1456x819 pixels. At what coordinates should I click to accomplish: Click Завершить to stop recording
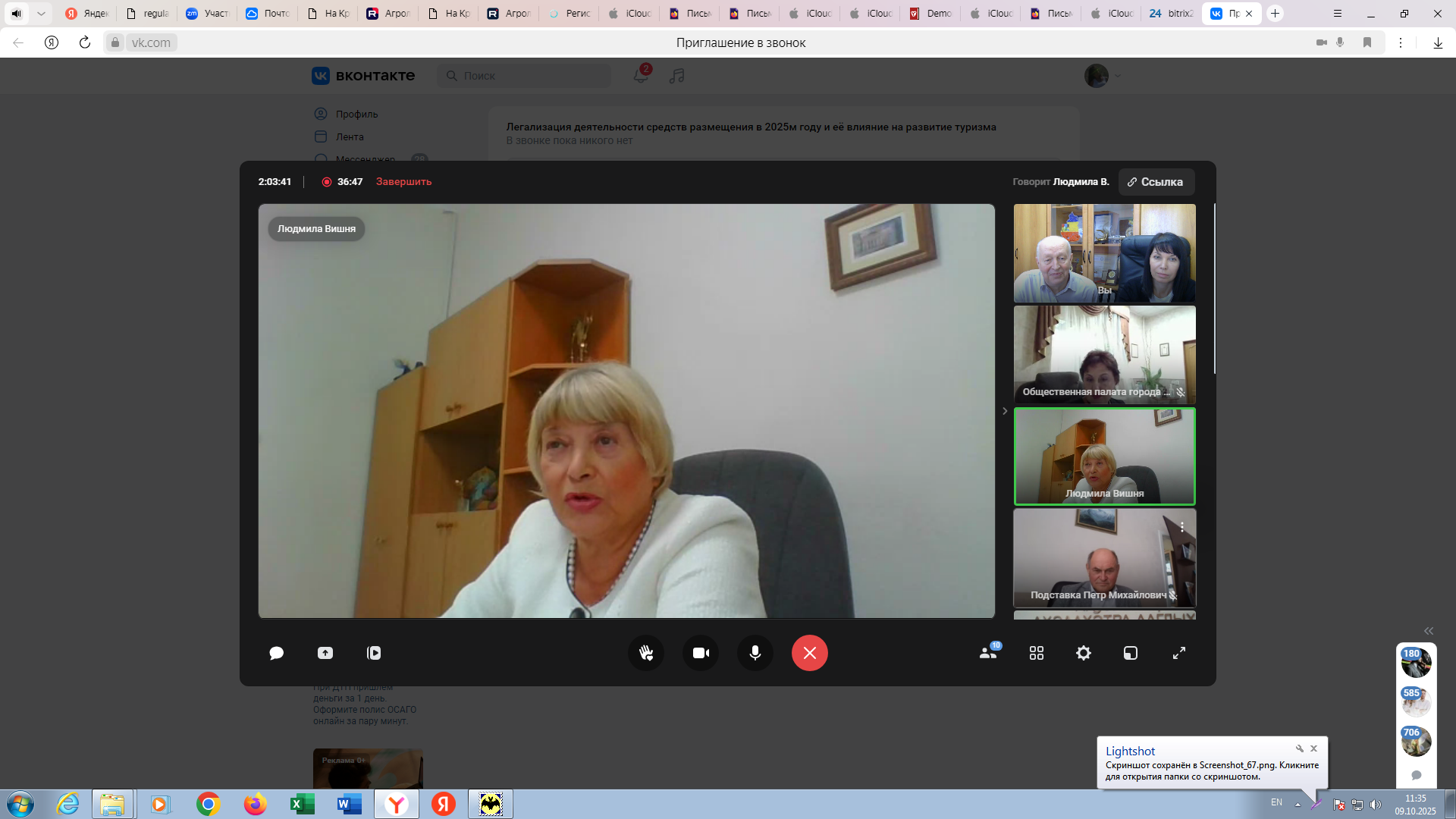(x=403, y=182)
